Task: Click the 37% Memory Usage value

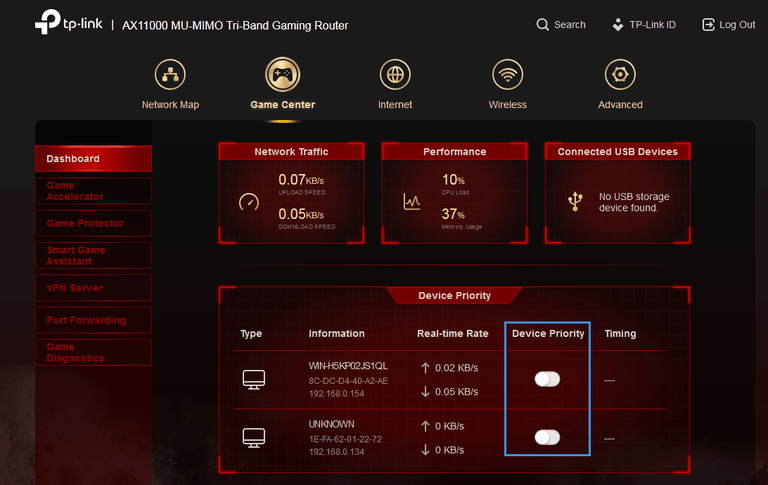Action: tap(453, 214)
